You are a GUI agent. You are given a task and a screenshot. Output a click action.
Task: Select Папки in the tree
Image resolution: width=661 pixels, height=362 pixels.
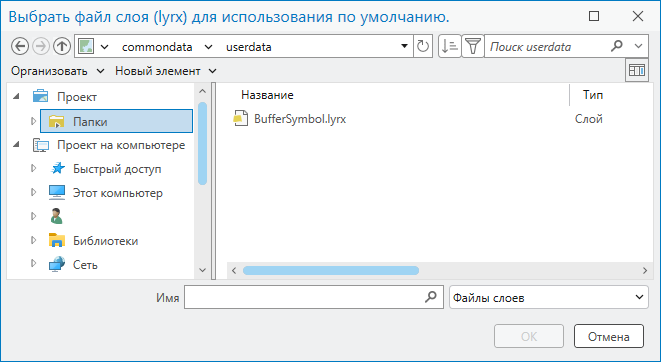(x=116, y=121)
